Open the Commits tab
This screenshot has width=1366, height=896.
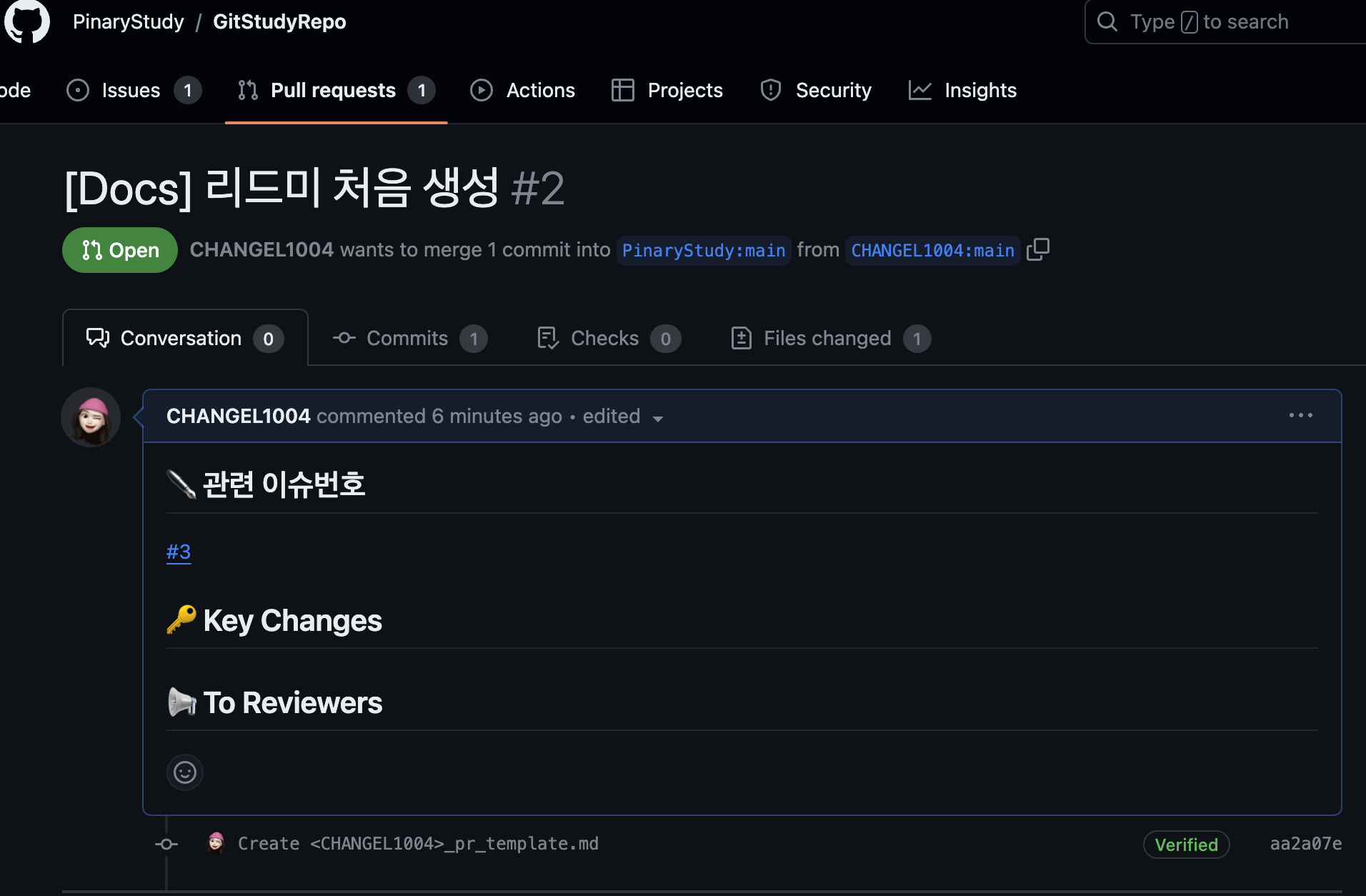click(x=406, y=338)
